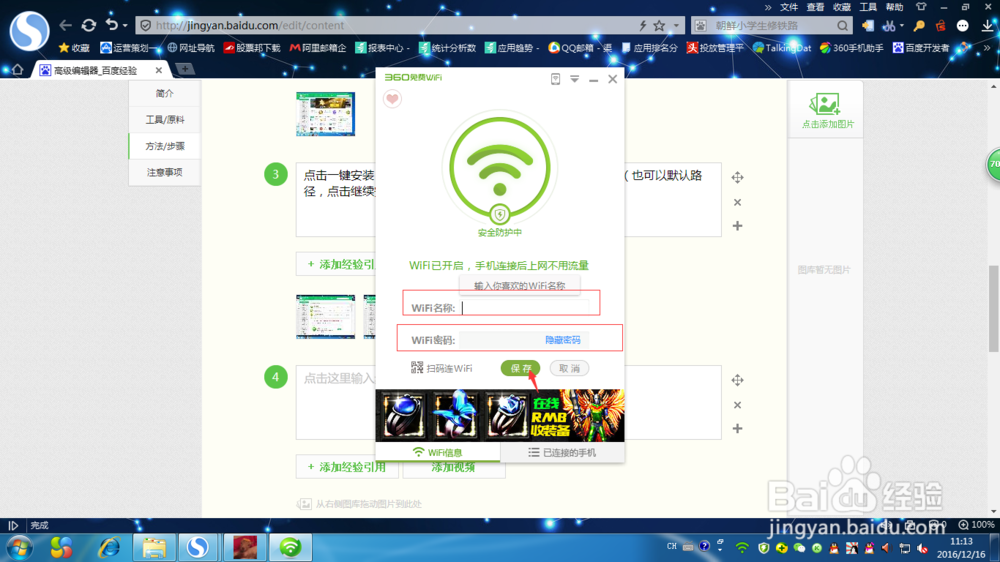Open Internet Explorer from the taskbar
Image resolution: width=1000 pixels, height=562 pixels.
click(x=109, y=547)
